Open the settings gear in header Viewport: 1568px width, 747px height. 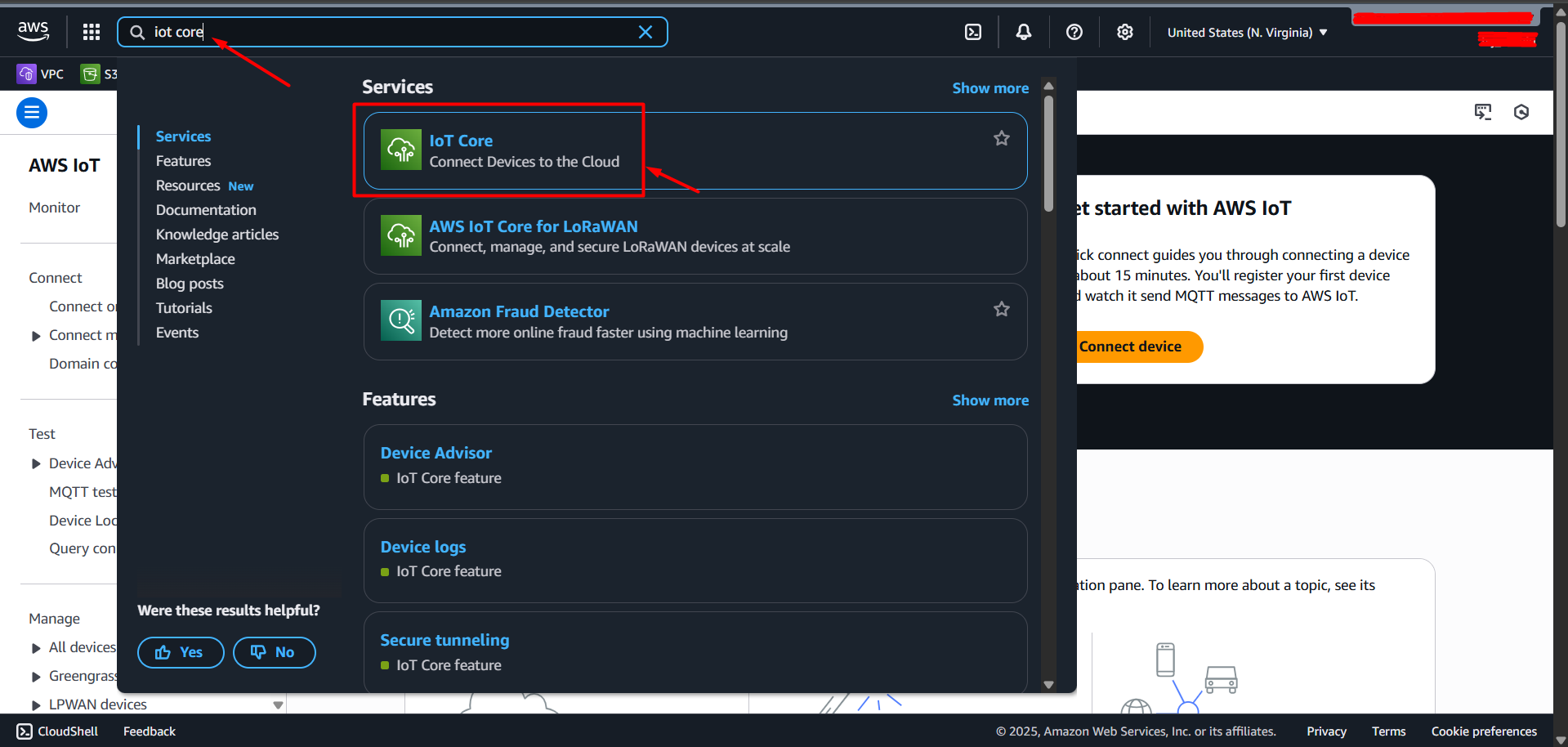(1124, 32)
